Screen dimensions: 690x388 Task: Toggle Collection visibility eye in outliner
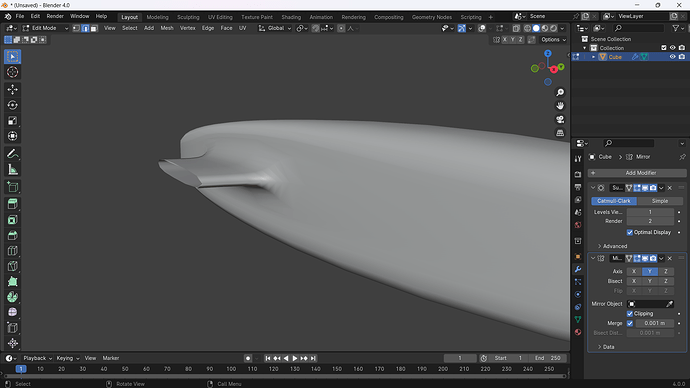[x=672, y=48]
